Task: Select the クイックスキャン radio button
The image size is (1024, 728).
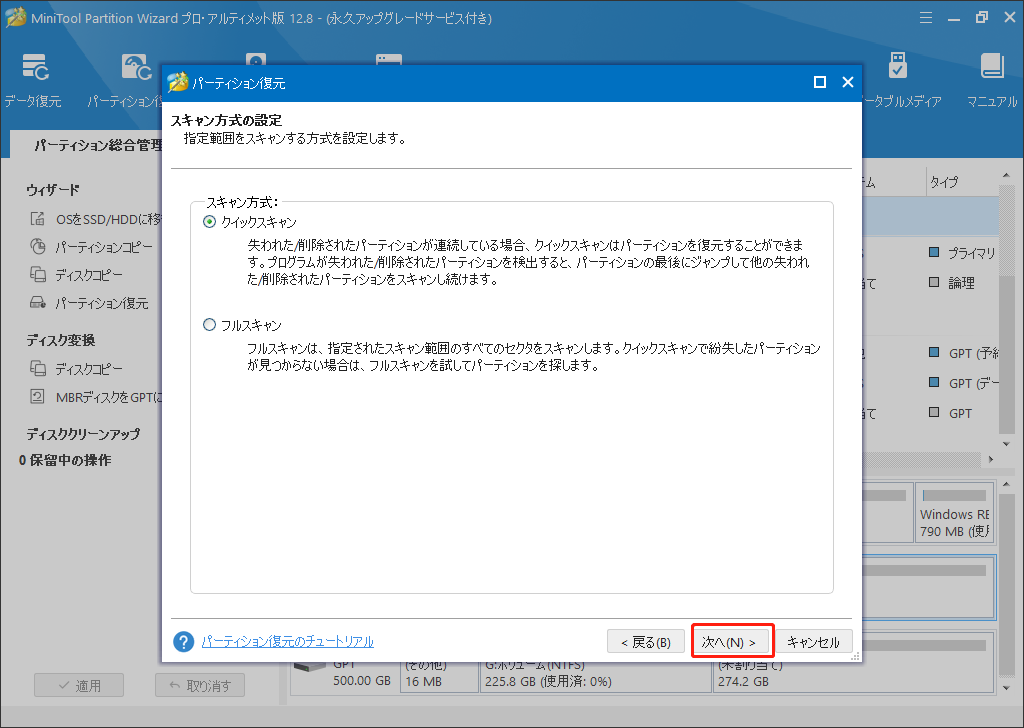Action: (x=209, y=222)
